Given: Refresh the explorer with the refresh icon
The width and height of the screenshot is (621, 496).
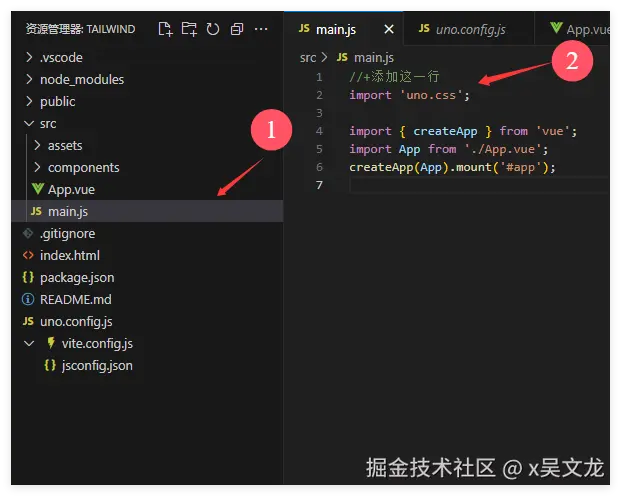Looking at the screenshot, I should tap(213, 29).
